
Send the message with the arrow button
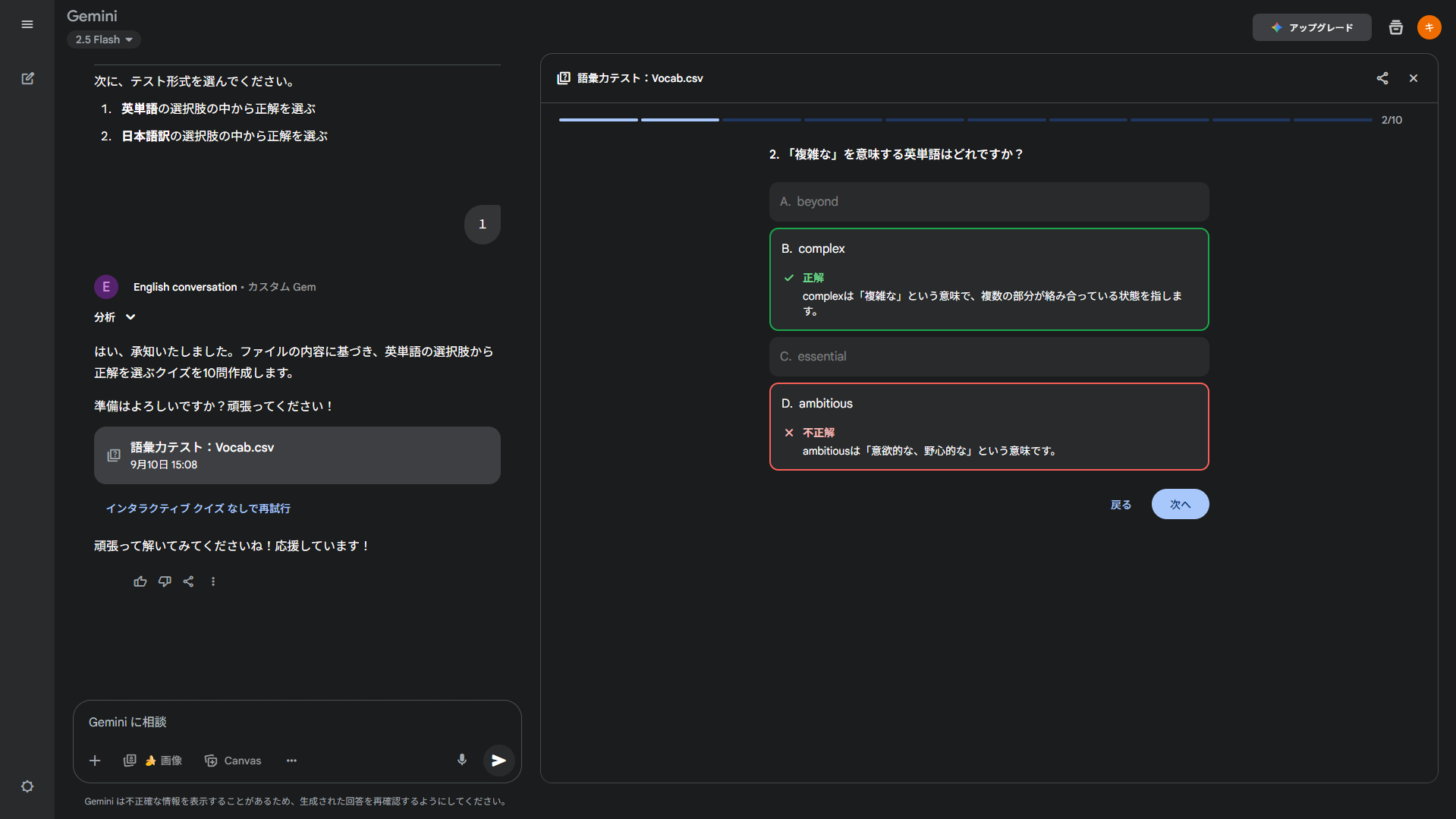tap(498, 761)
